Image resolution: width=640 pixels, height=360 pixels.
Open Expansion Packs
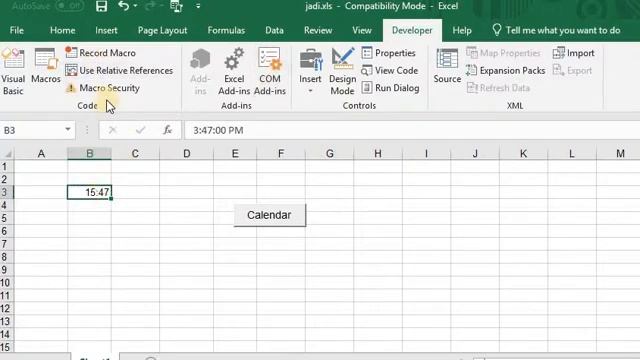pos(506,70)
